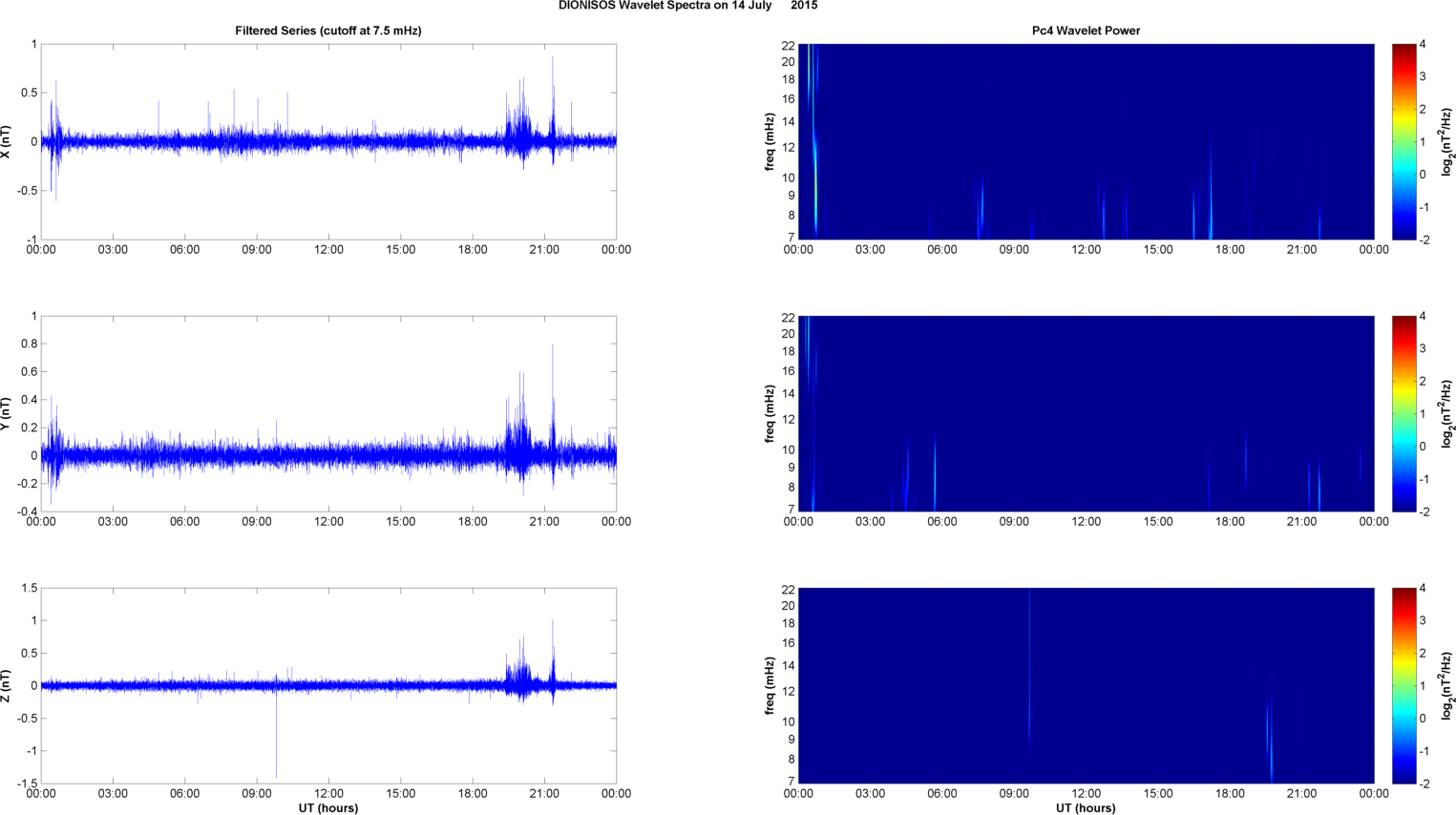Click the colorbar beside the middle spectrogram
The width and height of the screenshot is (1456, 815).
click(x=1403, y=413)
